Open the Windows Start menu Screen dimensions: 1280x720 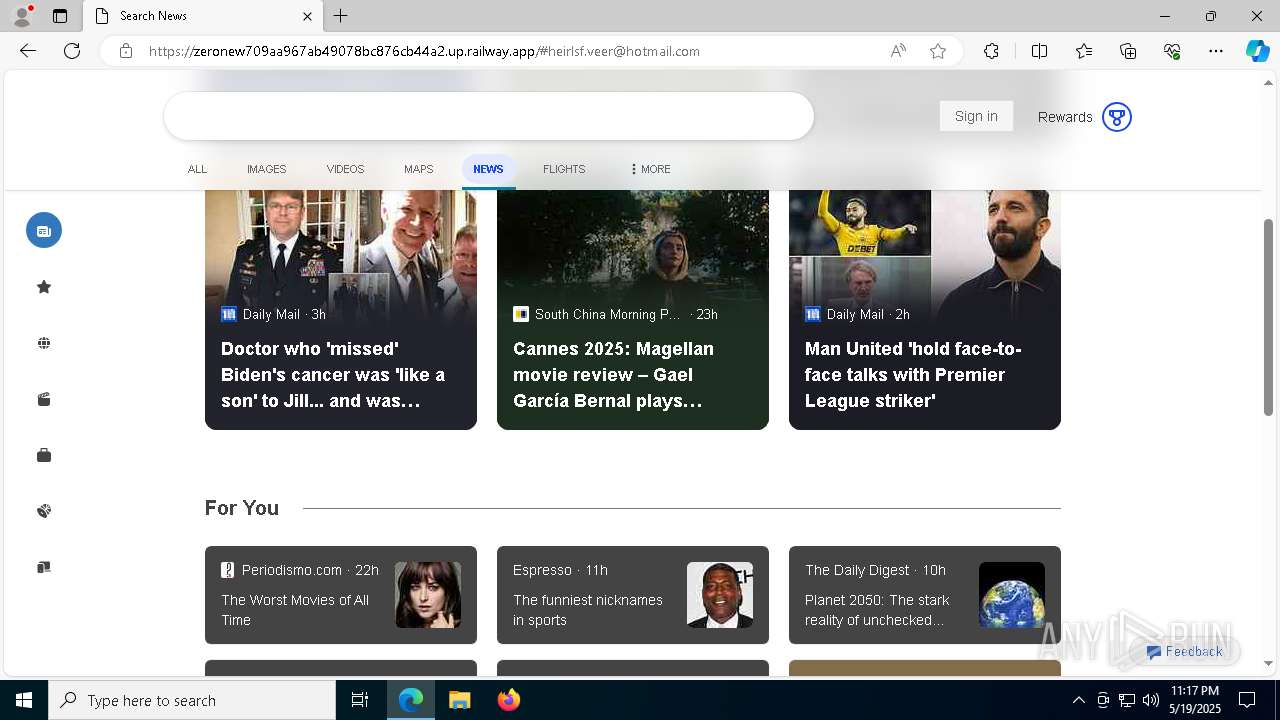(x=24, y=700)
